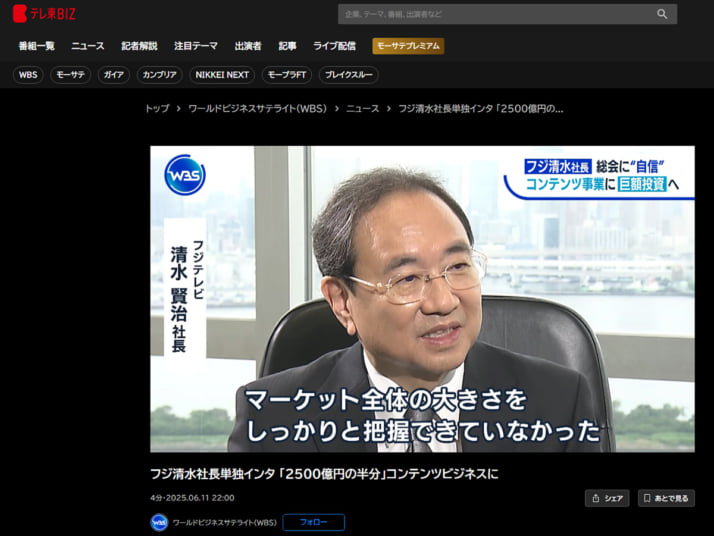
Task: Open ワールドビジネスサテライト(WBS) channel name link
Action: click(224, 522)
